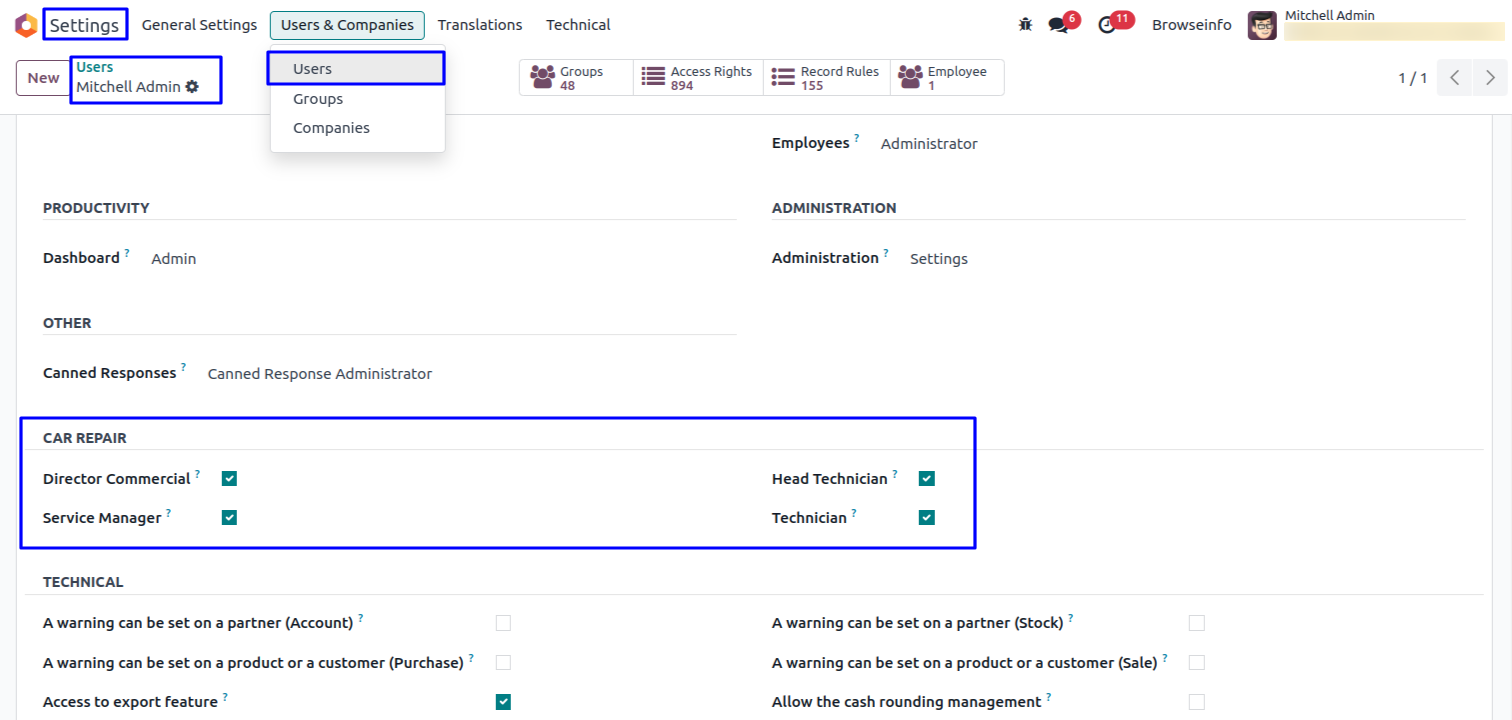This screenshot has height=720, width=1512.
Task: Create a new user with the New button
Action: 43,78
